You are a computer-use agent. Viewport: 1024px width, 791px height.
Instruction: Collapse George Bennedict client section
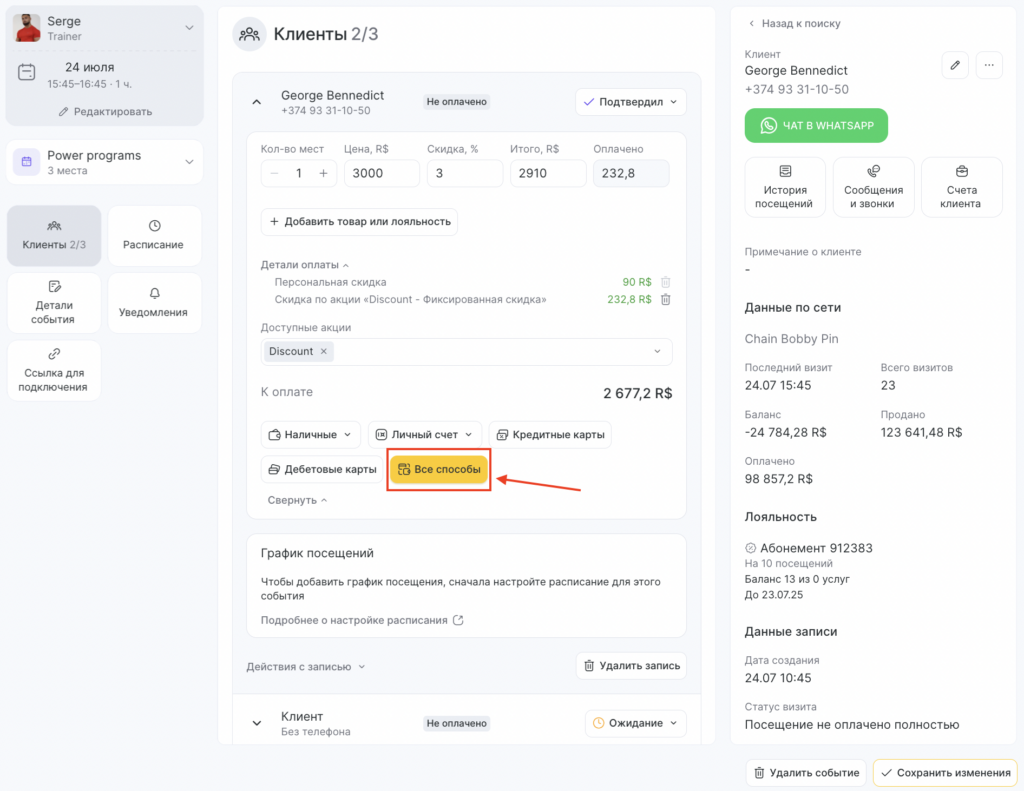pyautogui.click(x=256, y=102)
